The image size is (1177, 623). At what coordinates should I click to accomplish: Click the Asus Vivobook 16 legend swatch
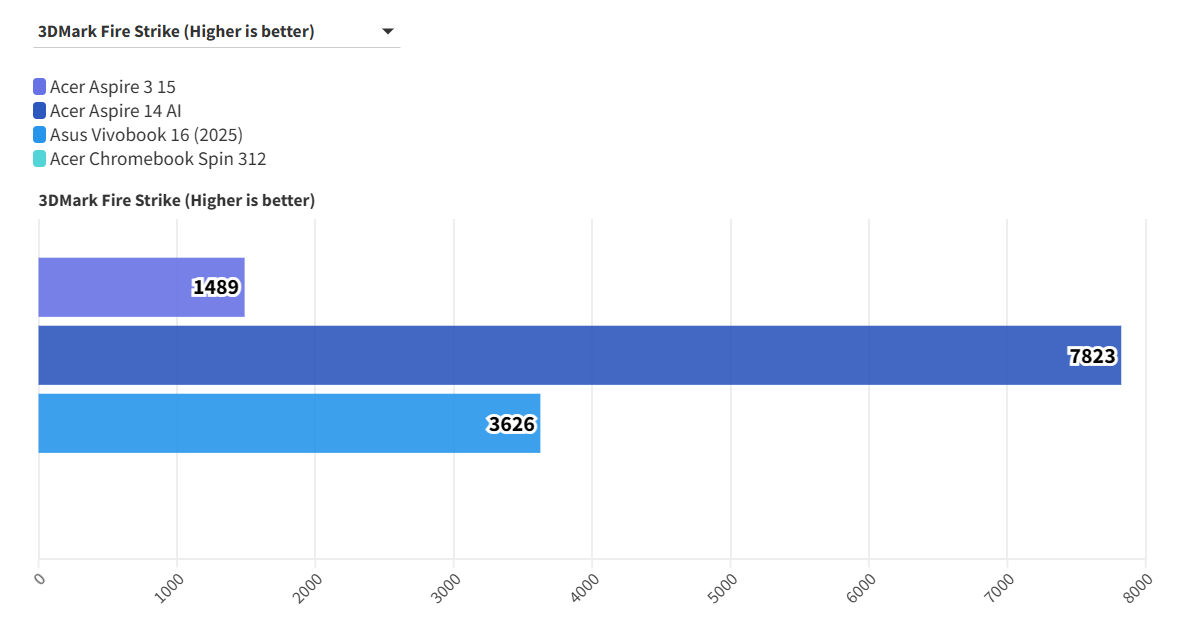(x=39, y=135)
